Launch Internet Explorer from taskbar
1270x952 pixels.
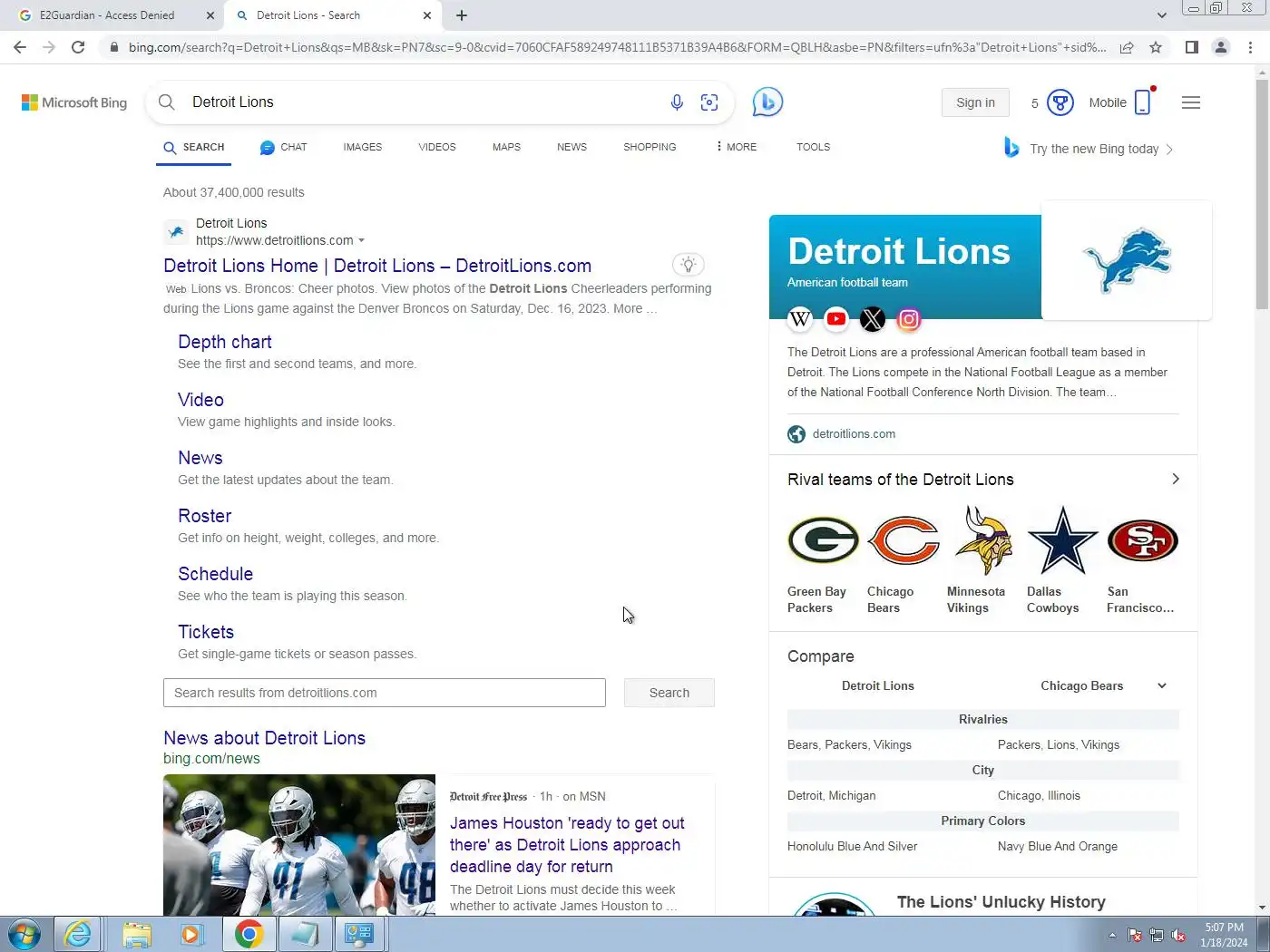click(78, 935)
